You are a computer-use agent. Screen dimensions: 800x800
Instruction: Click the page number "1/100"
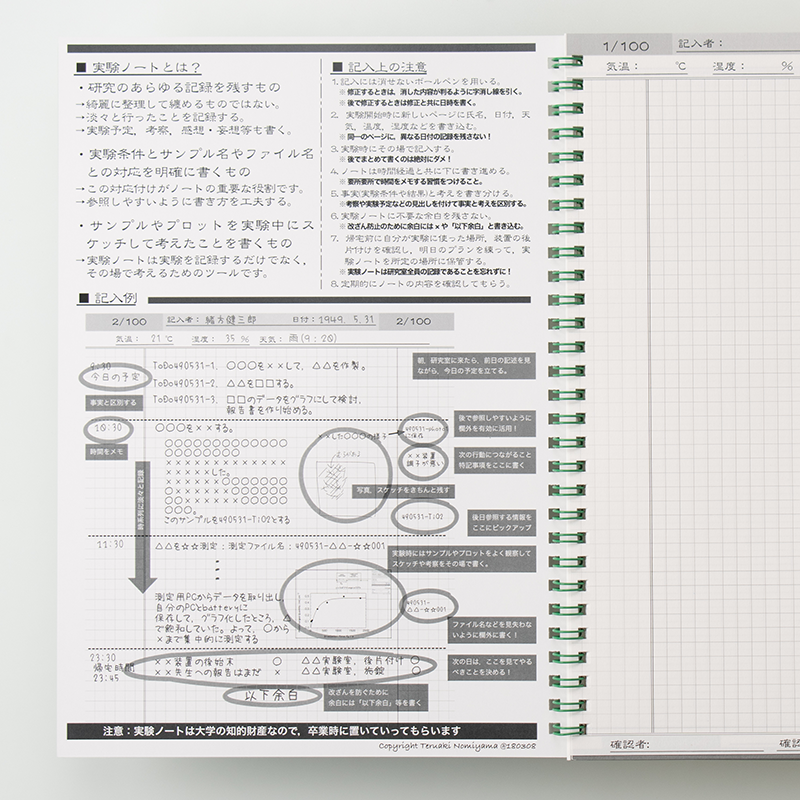626,46
